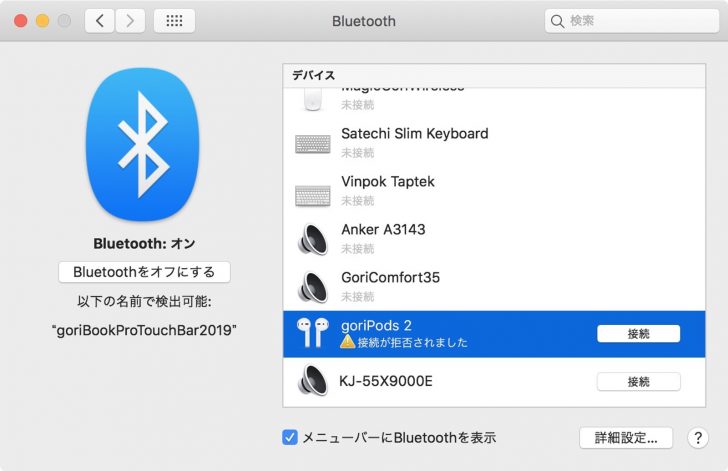Focus the 検索 search field
This screenshot has width=728, height=471.
click(632, 21)
